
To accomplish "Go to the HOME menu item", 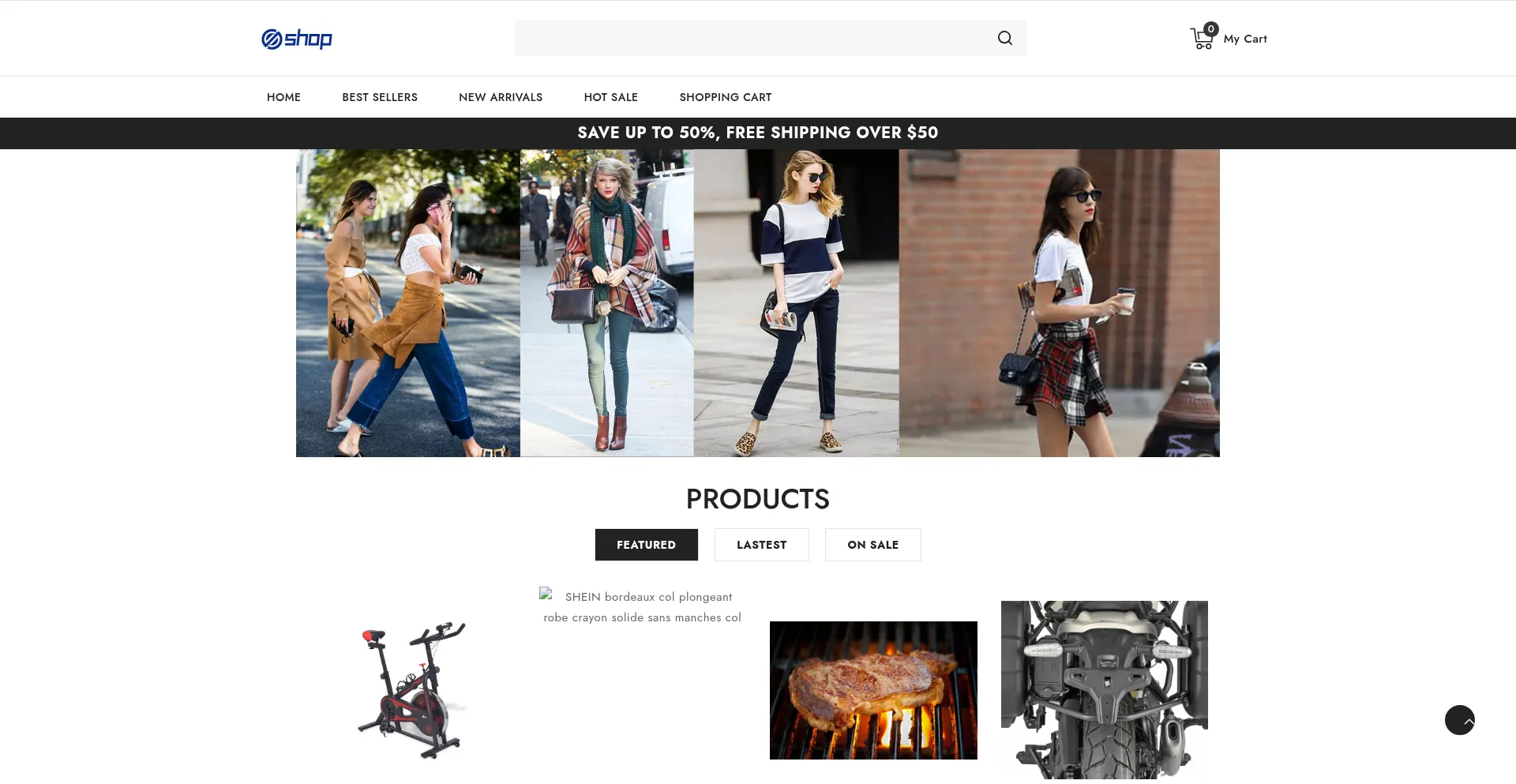I will (283, 97).
